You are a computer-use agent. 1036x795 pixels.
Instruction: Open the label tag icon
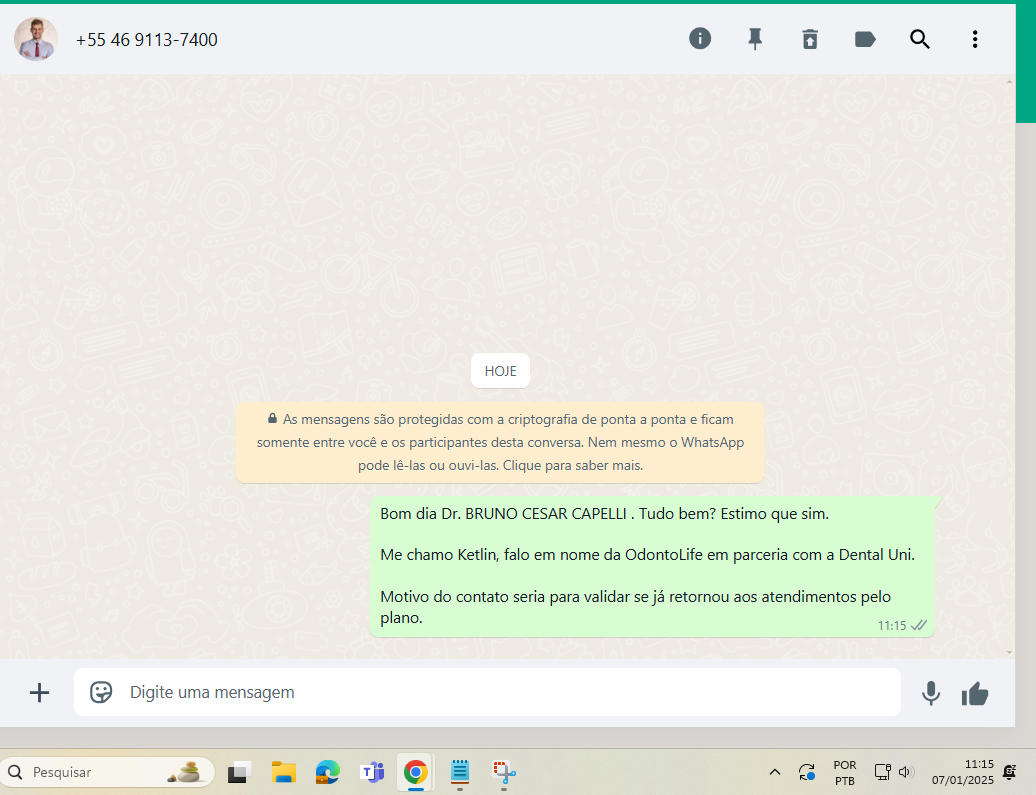(865, 40)
